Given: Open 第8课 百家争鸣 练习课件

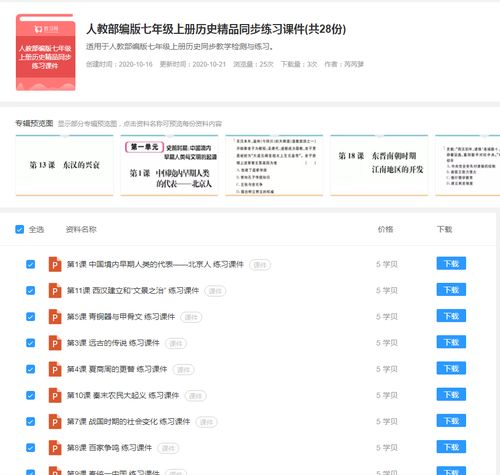Looking at the screenshot, I should tap(109, 448).
